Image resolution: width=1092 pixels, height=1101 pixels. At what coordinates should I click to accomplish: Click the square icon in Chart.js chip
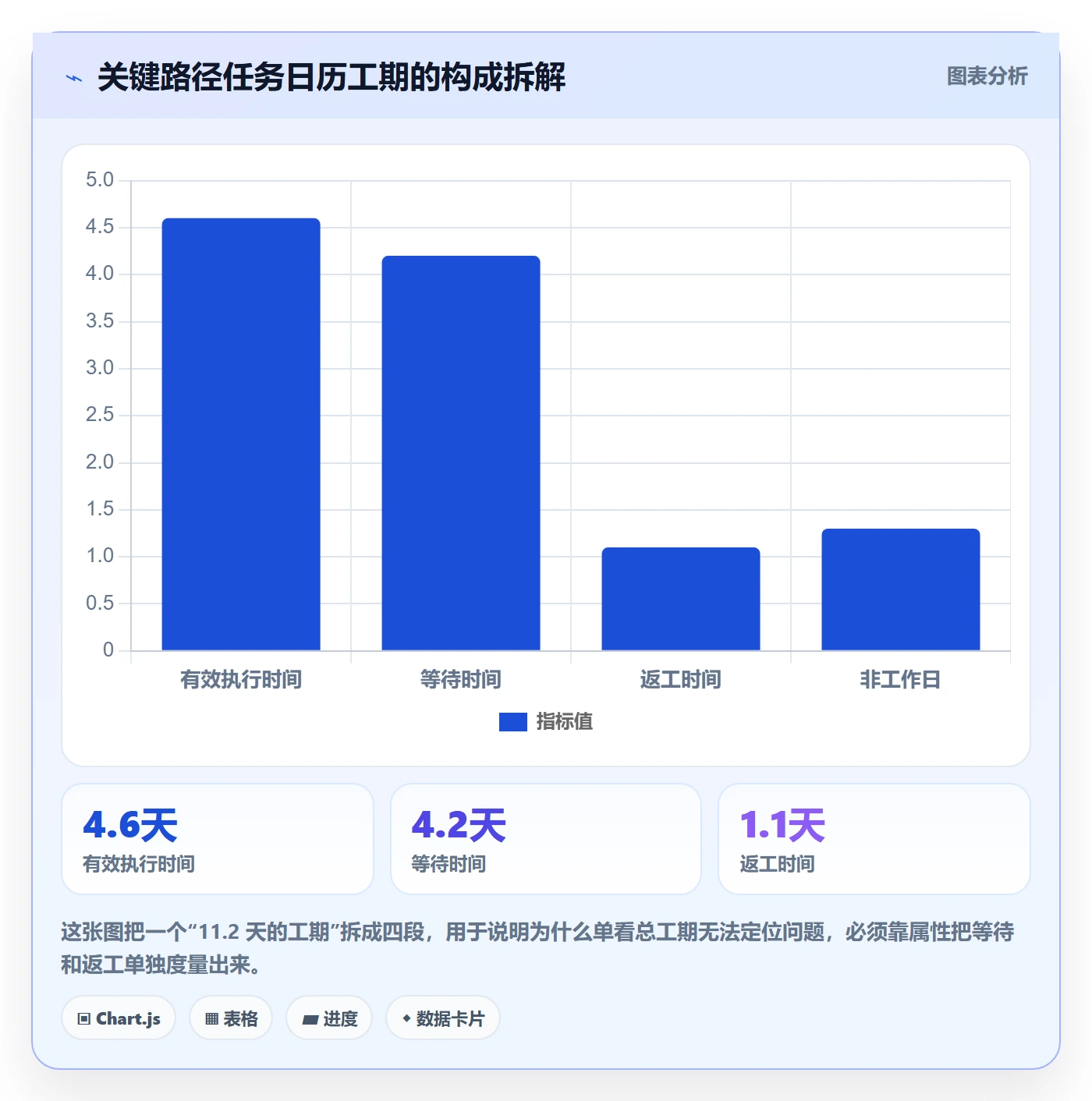click(x=84, y=1019)
